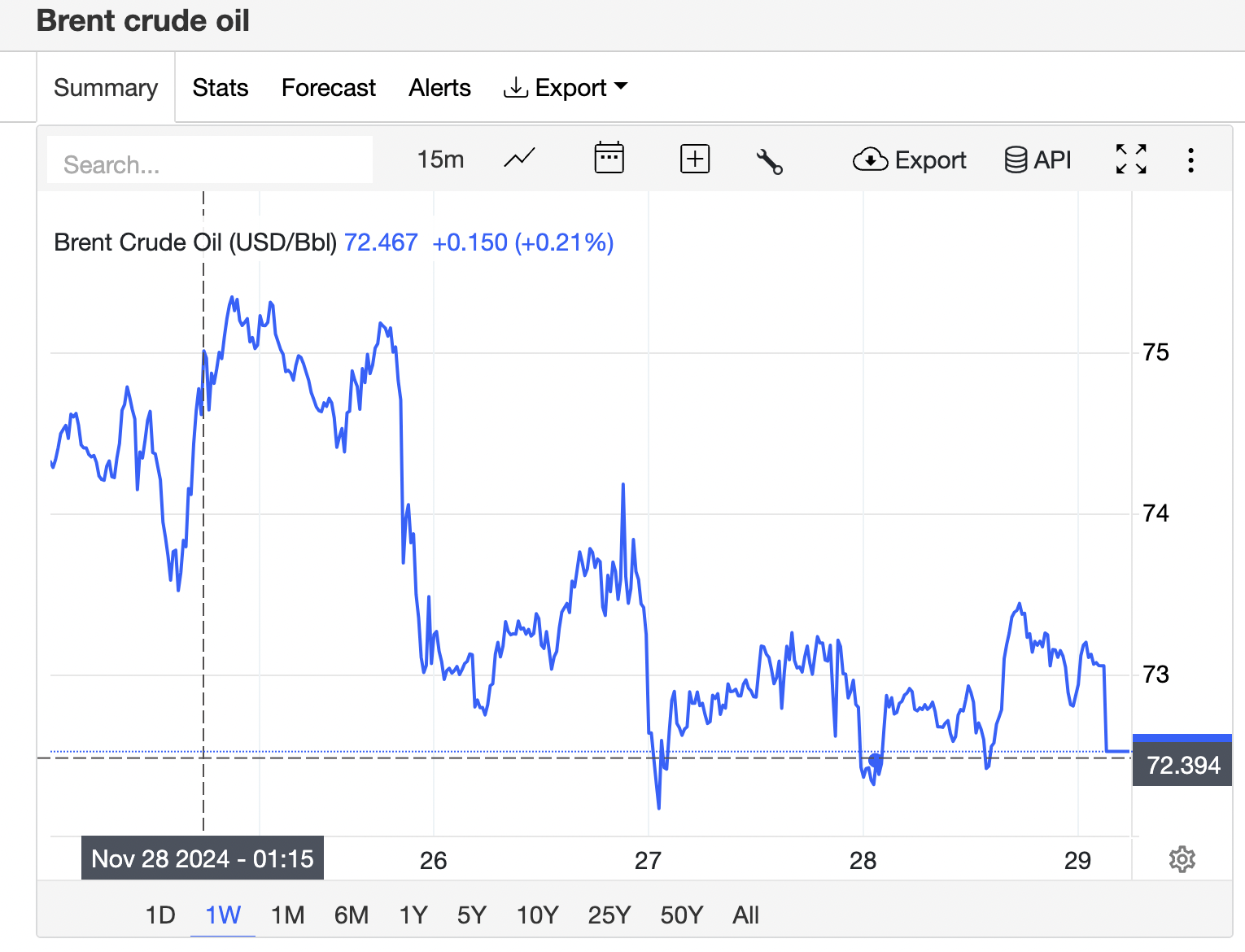Select the 50Y time range

pos(682,915)
